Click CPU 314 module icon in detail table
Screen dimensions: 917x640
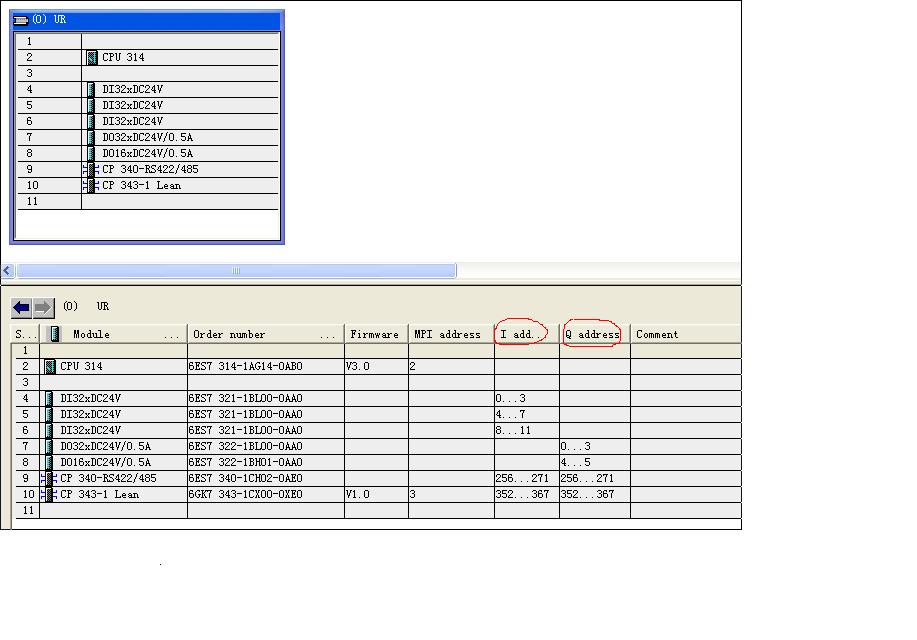click(50, 366)
